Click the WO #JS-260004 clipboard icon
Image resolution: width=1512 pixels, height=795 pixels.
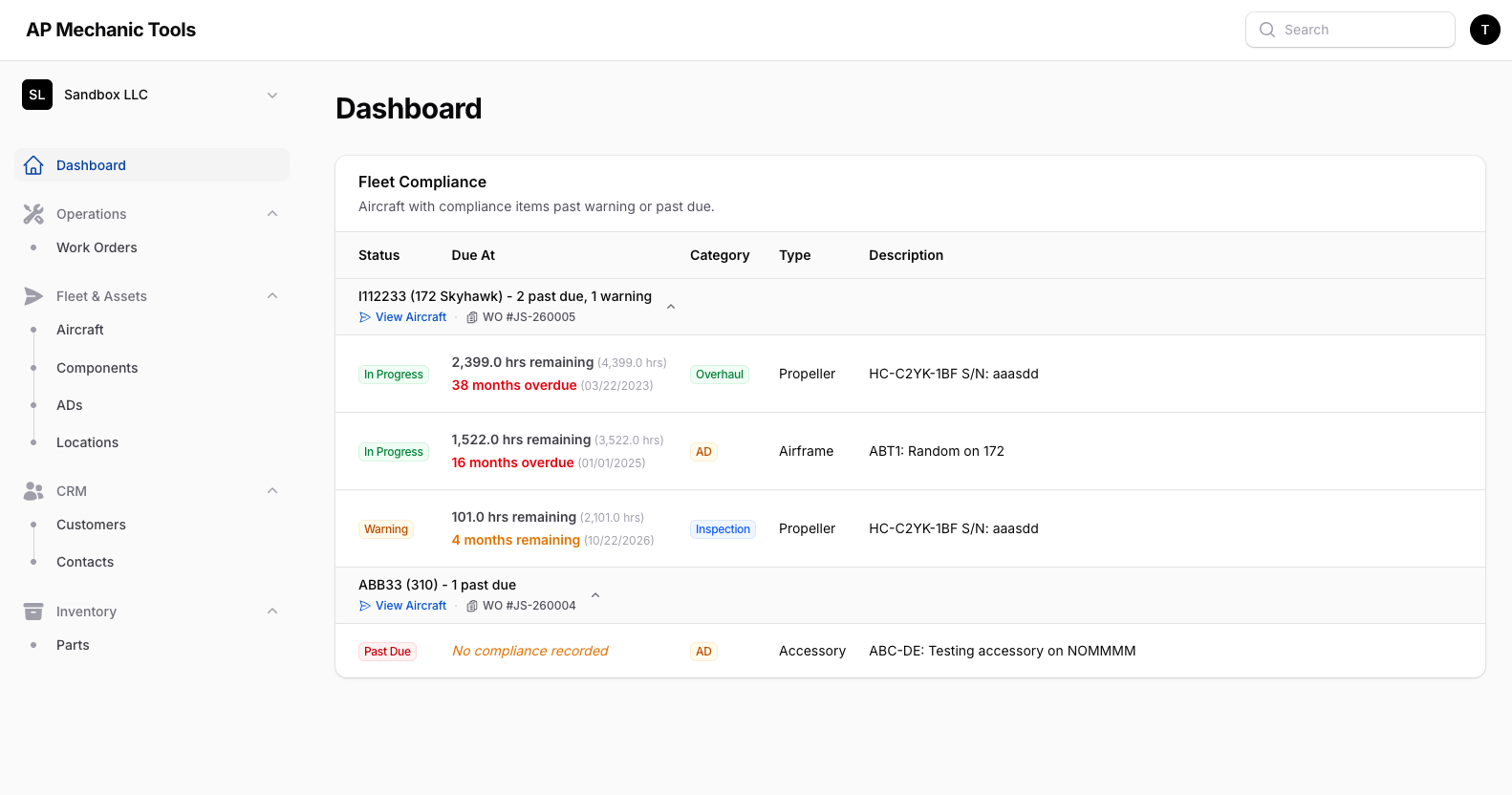[472, 606]
